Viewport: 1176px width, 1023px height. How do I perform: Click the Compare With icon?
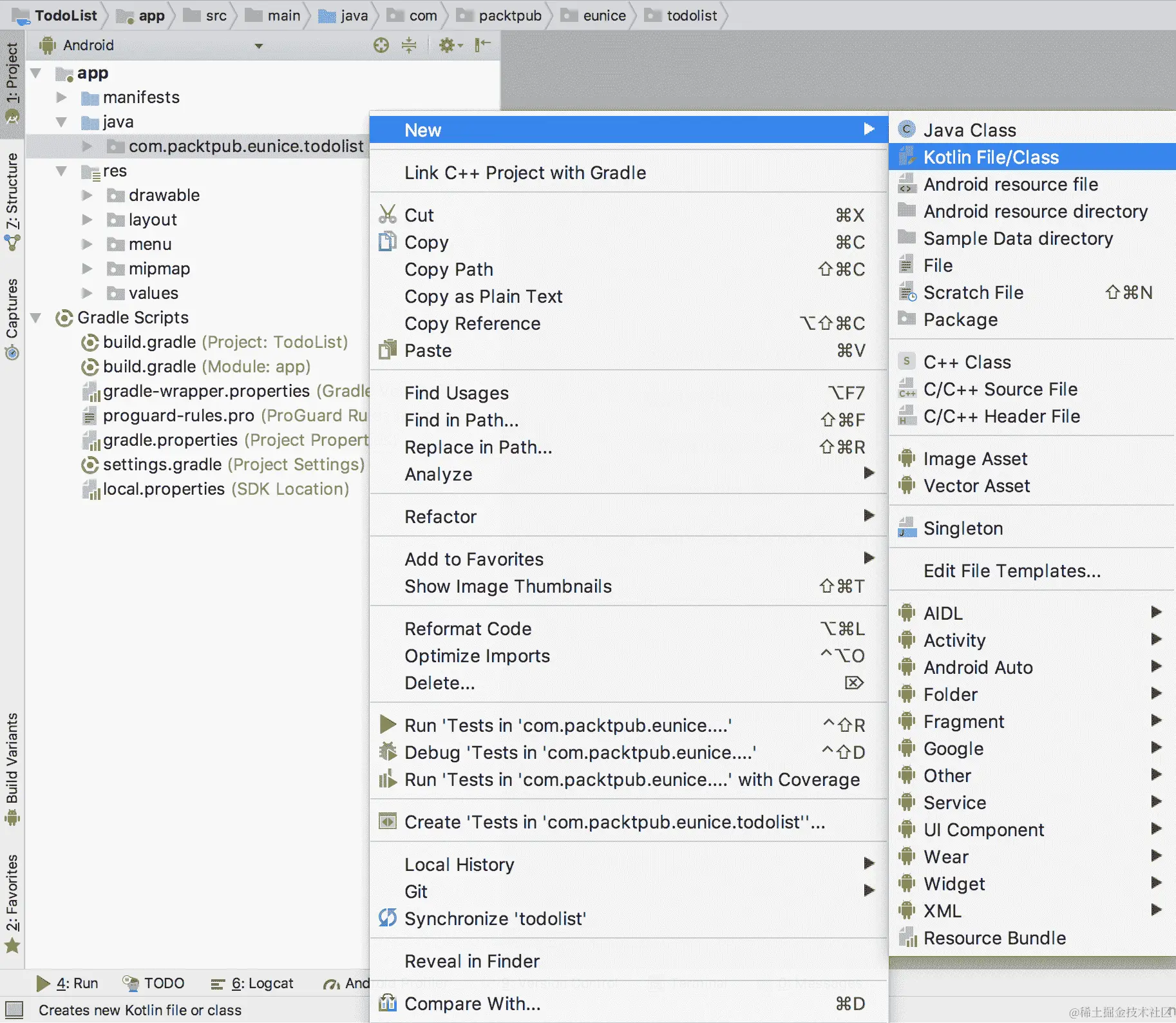(x=388, y=1003)
